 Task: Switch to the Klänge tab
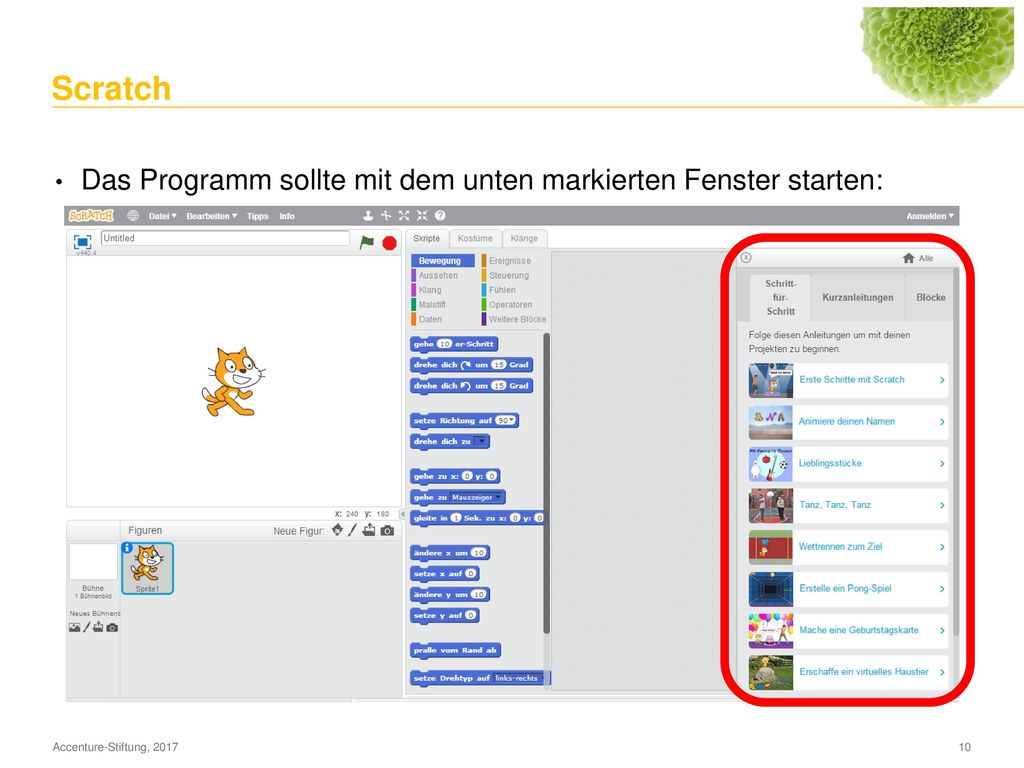pyautogui.click(x=524, y=239)
